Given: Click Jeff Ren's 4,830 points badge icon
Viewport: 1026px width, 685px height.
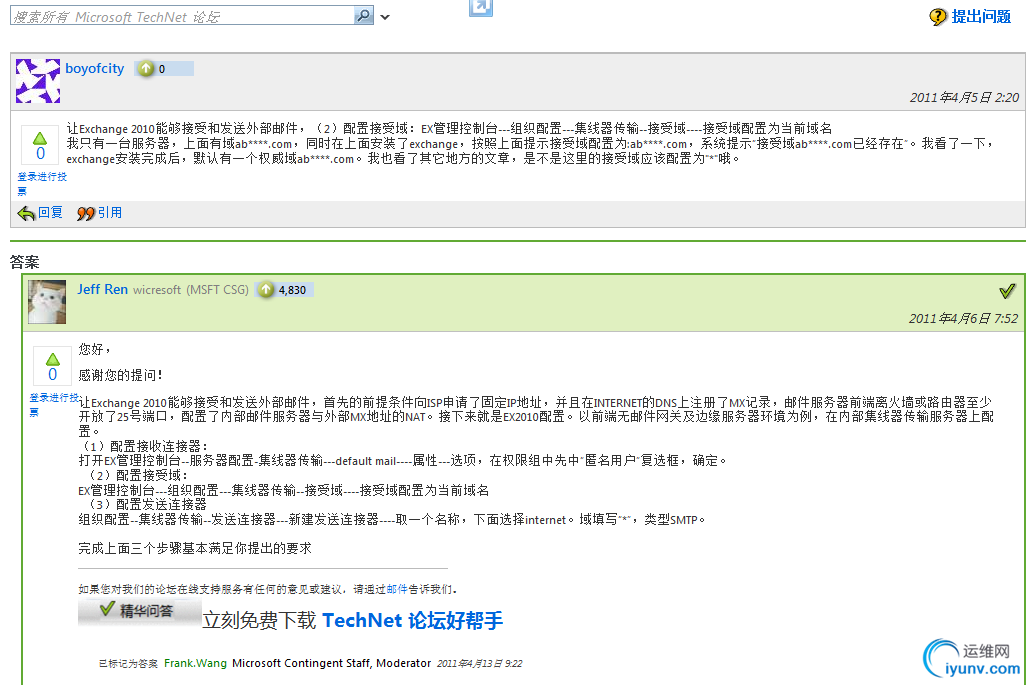Looking at the screenshot, I should pos(266,289).
